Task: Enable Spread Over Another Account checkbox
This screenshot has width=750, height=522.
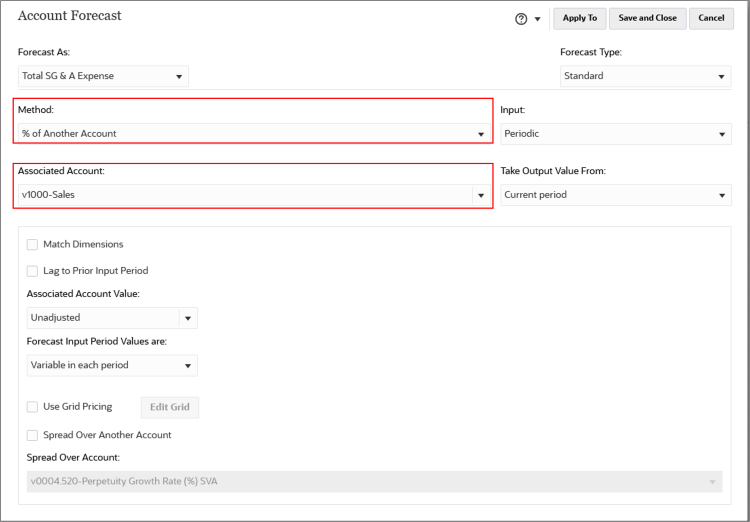Action: [33, 435]
